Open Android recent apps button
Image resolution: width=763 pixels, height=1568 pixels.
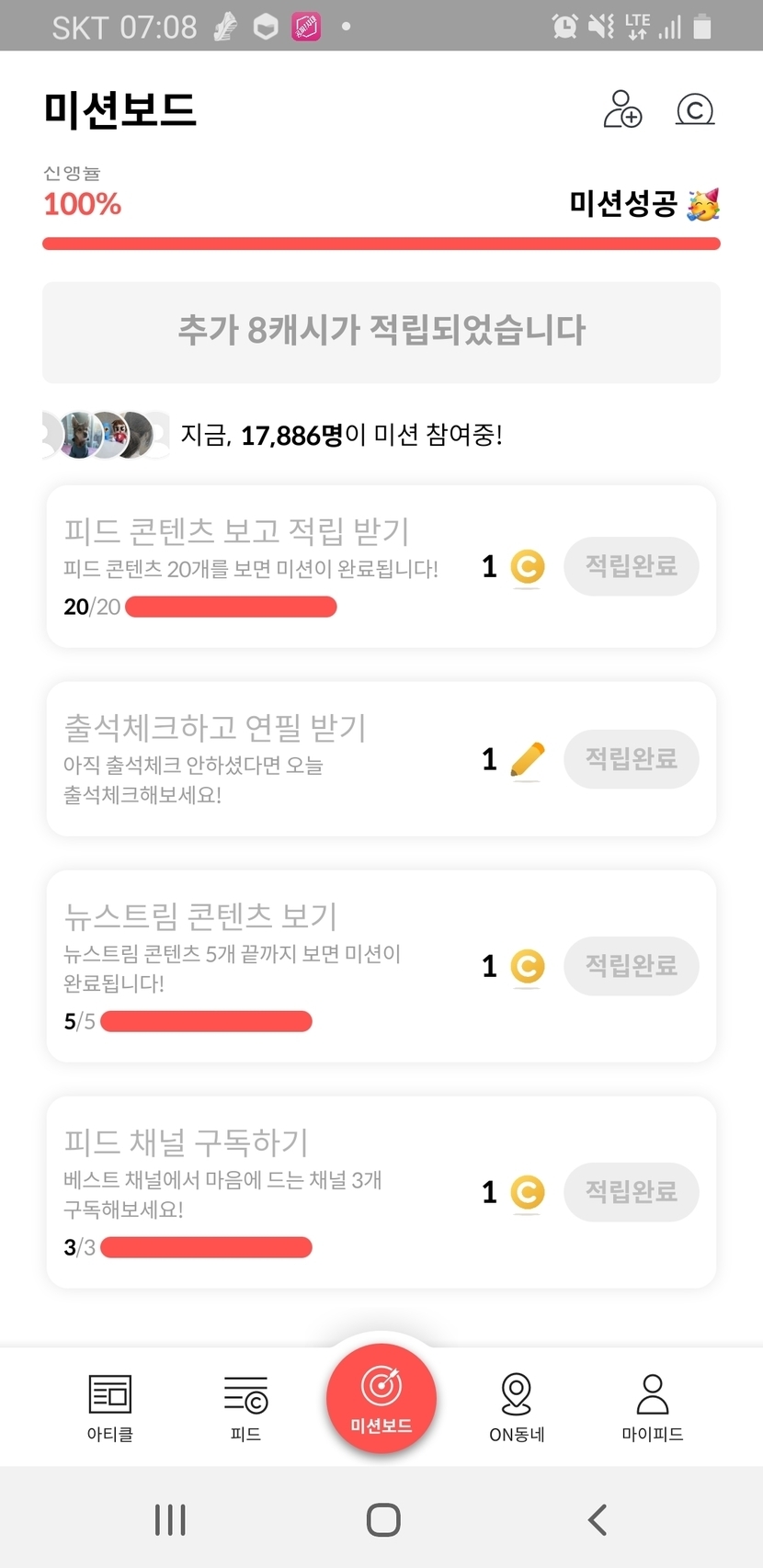click(170, 1519)
